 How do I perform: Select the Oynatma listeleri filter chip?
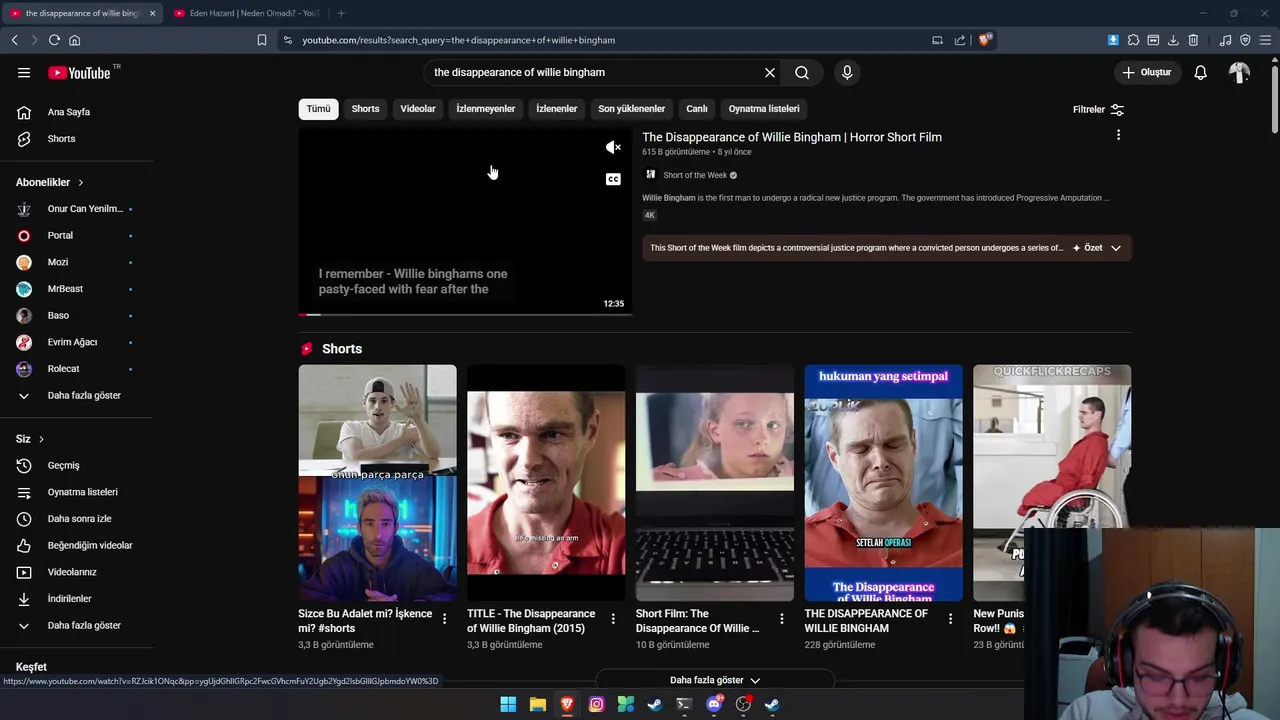pyautogui.click(x=764, y=108)
